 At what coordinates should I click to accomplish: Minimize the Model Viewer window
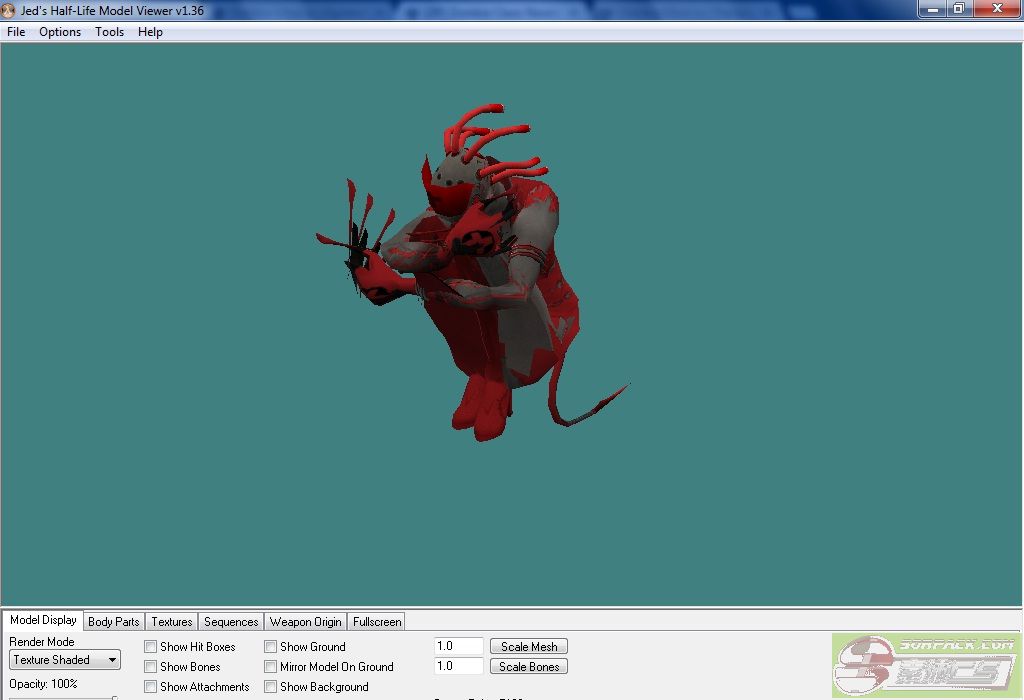pyautogui.click(x=933, y=9)
